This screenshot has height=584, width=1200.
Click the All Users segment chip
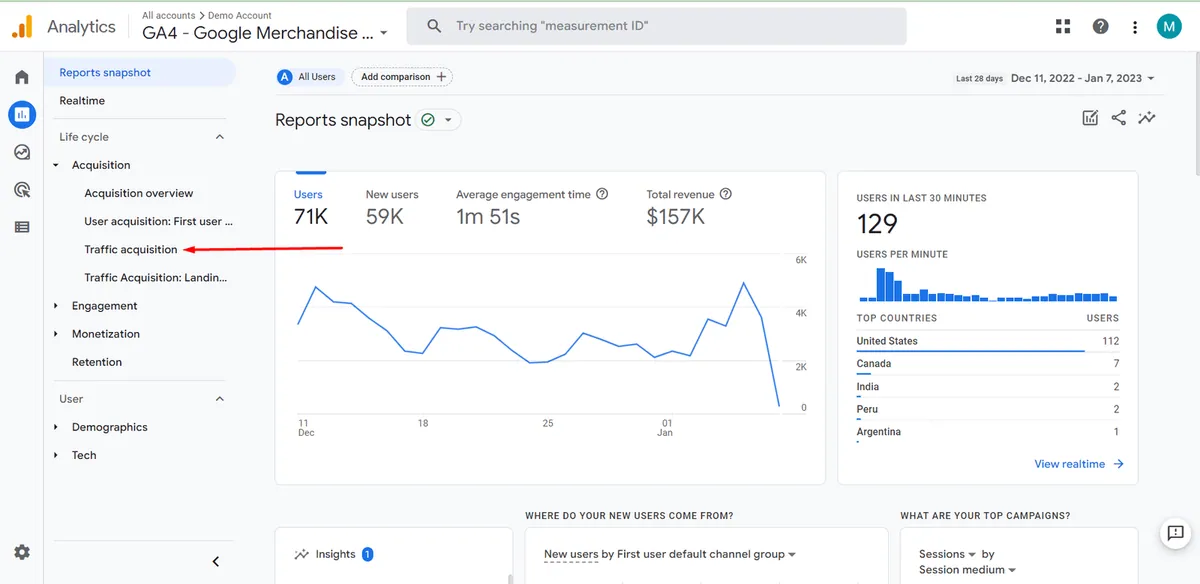click(309, 77)
